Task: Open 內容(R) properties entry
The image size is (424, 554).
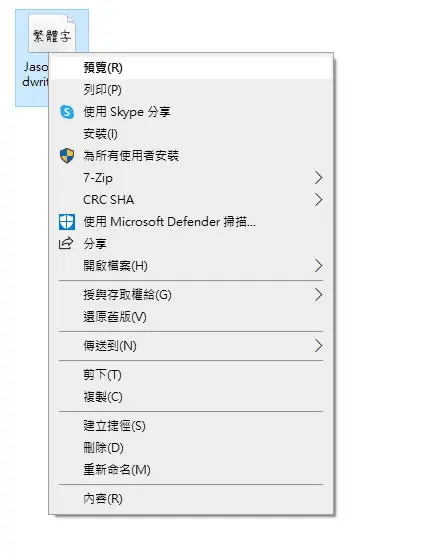Action: point(191,499)
